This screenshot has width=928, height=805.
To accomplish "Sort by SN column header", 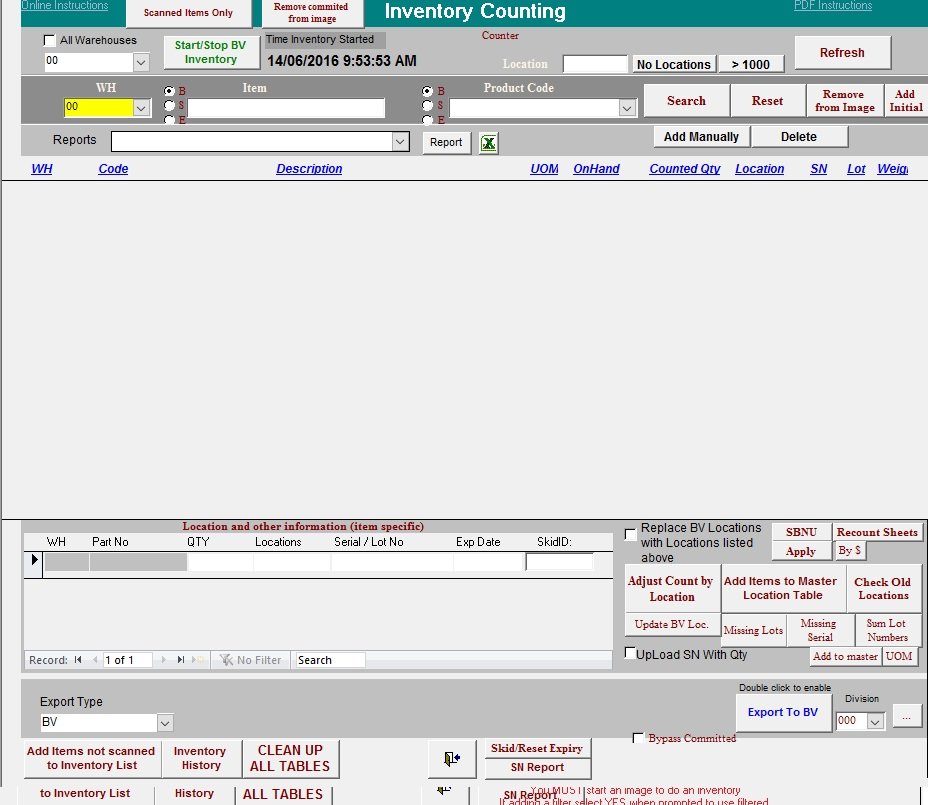I will click(x=819, y=169).
